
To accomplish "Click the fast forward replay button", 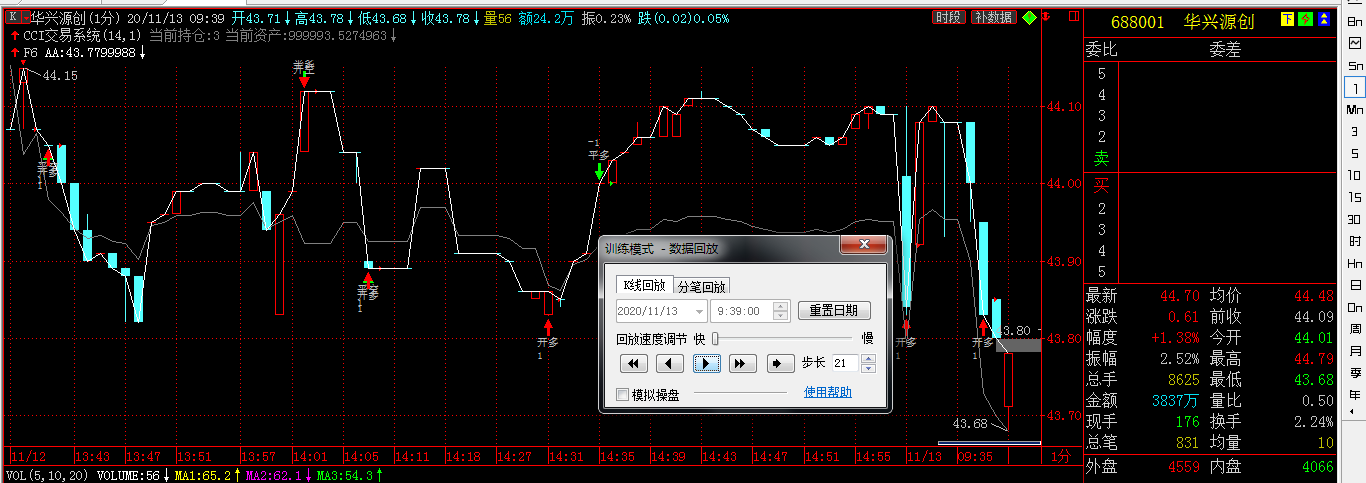I will [x=741, y=363].
